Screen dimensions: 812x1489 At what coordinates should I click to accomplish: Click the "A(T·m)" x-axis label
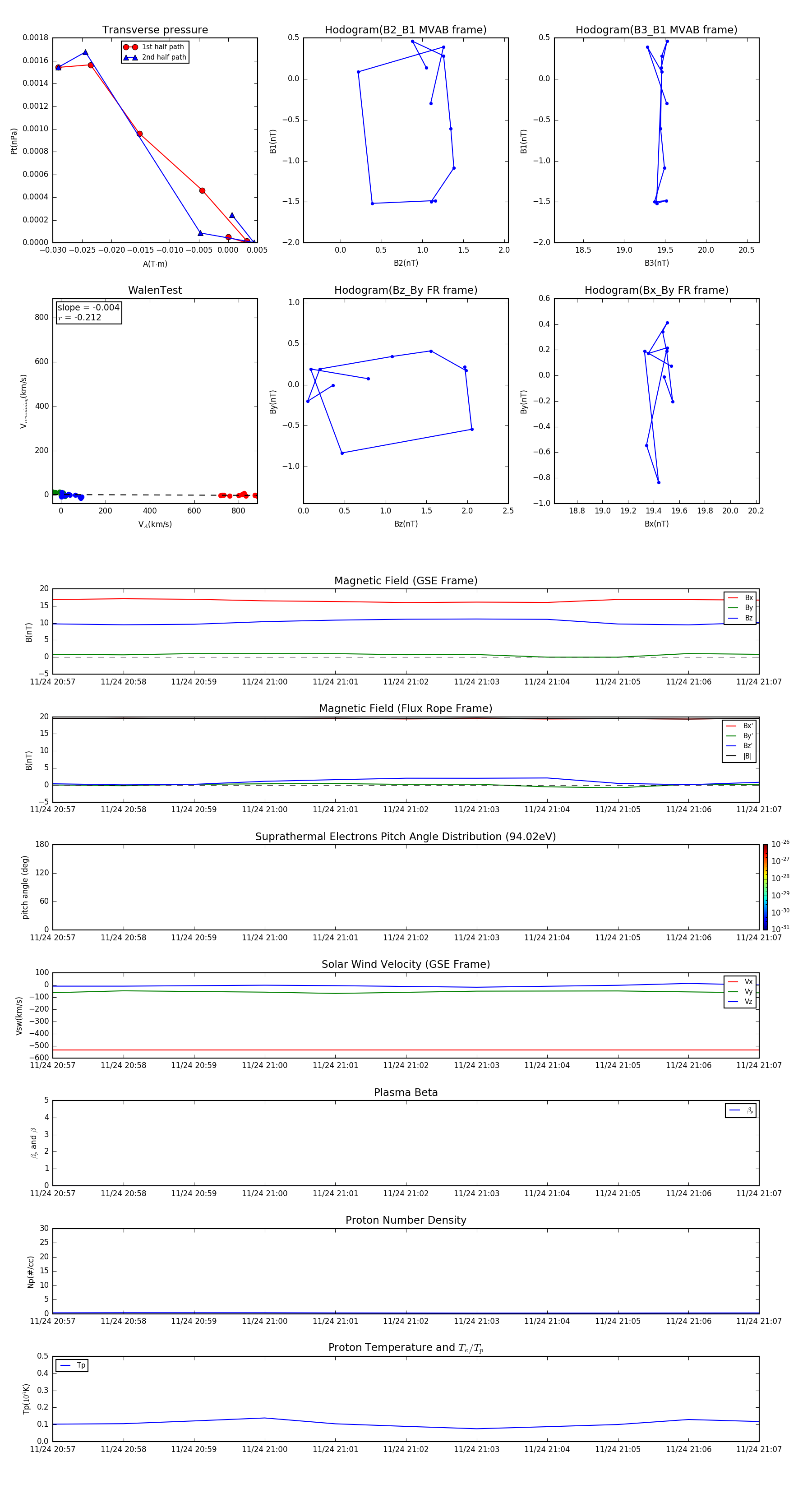coord(155,264)
